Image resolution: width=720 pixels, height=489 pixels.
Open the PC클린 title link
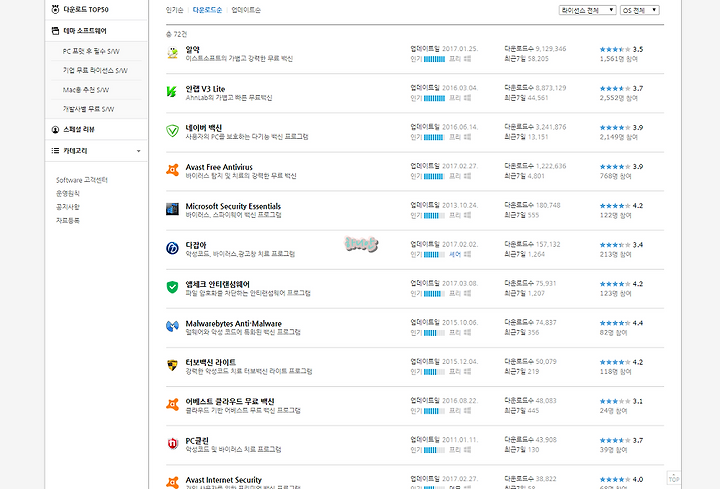197,441
